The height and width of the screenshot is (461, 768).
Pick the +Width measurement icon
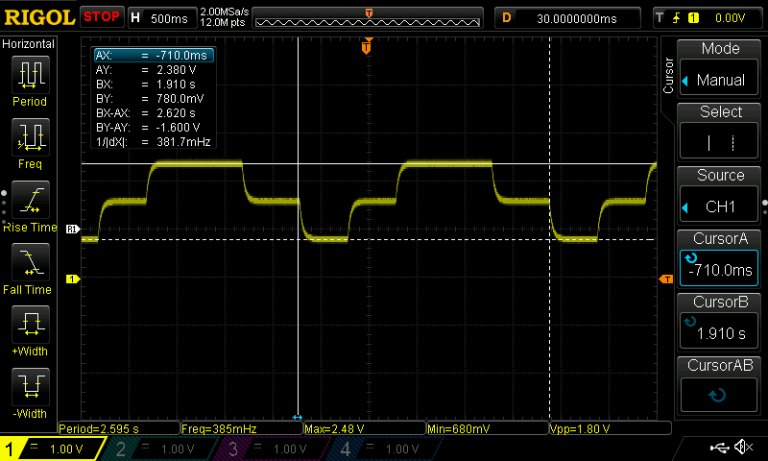[x=30, y=322]
